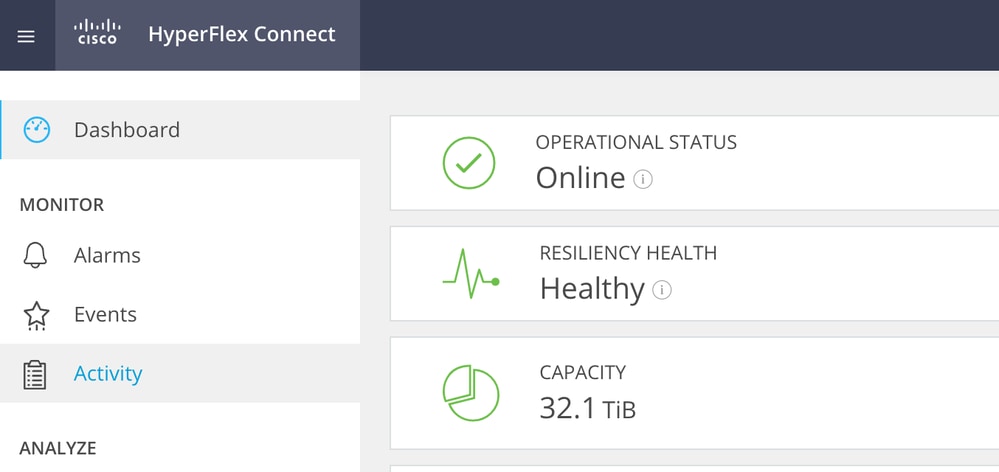Screen dimensions: 999x472
Task: Click the Operational Status checkmark icon
Action: click(468, 163)
